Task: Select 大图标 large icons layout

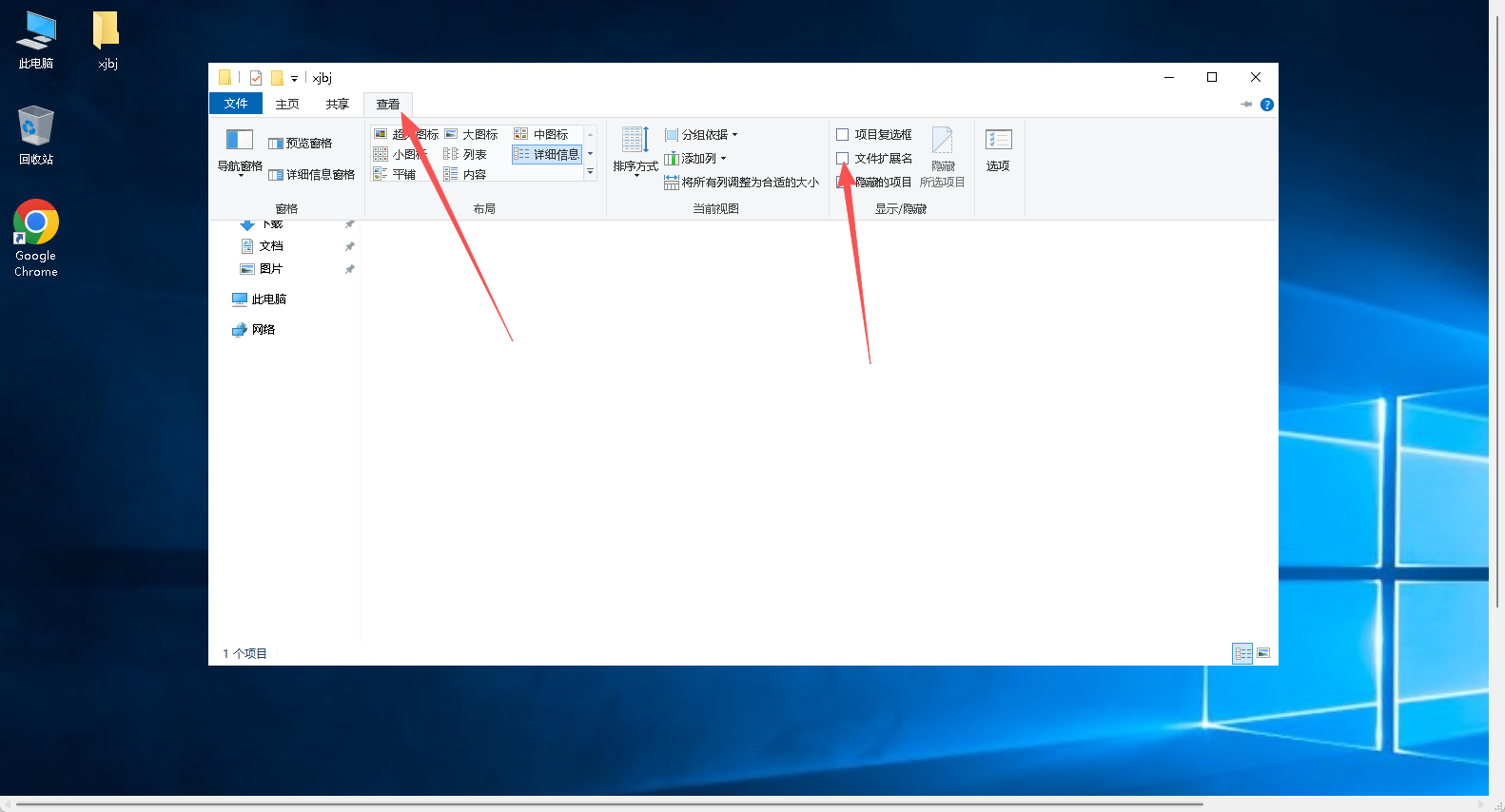Action: [472, 135]
